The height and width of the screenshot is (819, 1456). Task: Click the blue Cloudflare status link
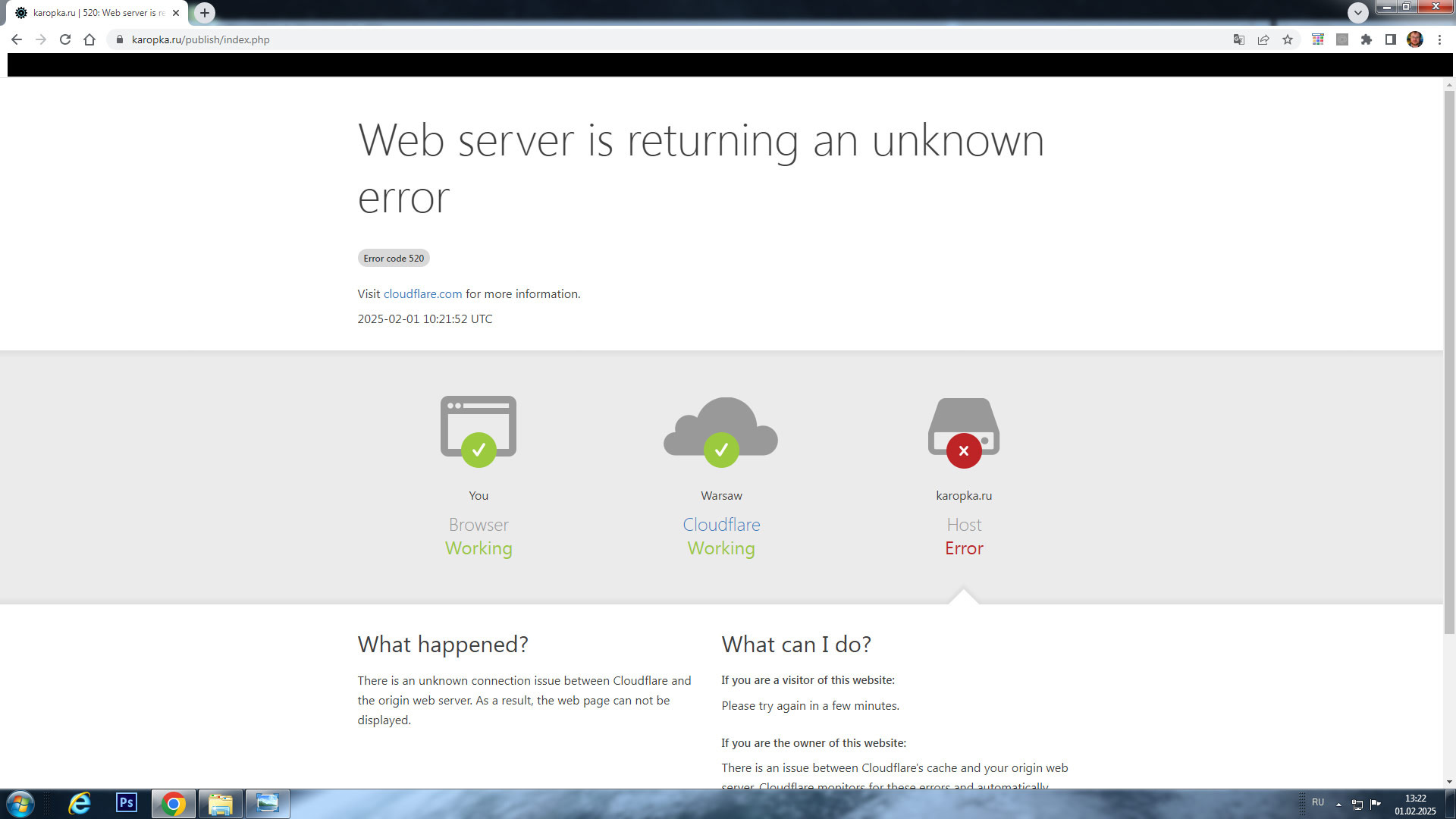click(x=721, y=525)
